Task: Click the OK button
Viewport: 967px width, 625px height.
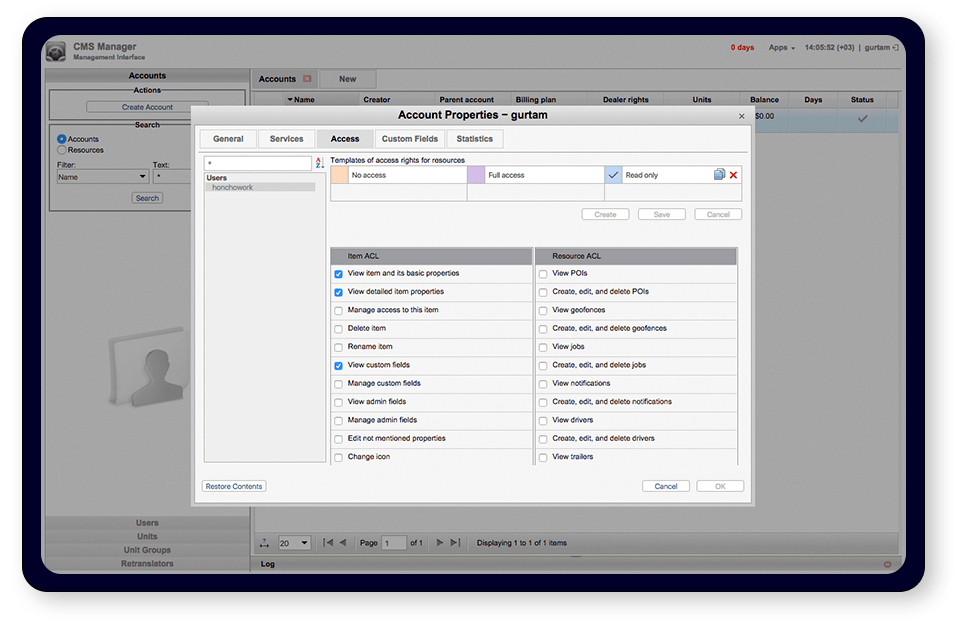Action: [720, 486]
